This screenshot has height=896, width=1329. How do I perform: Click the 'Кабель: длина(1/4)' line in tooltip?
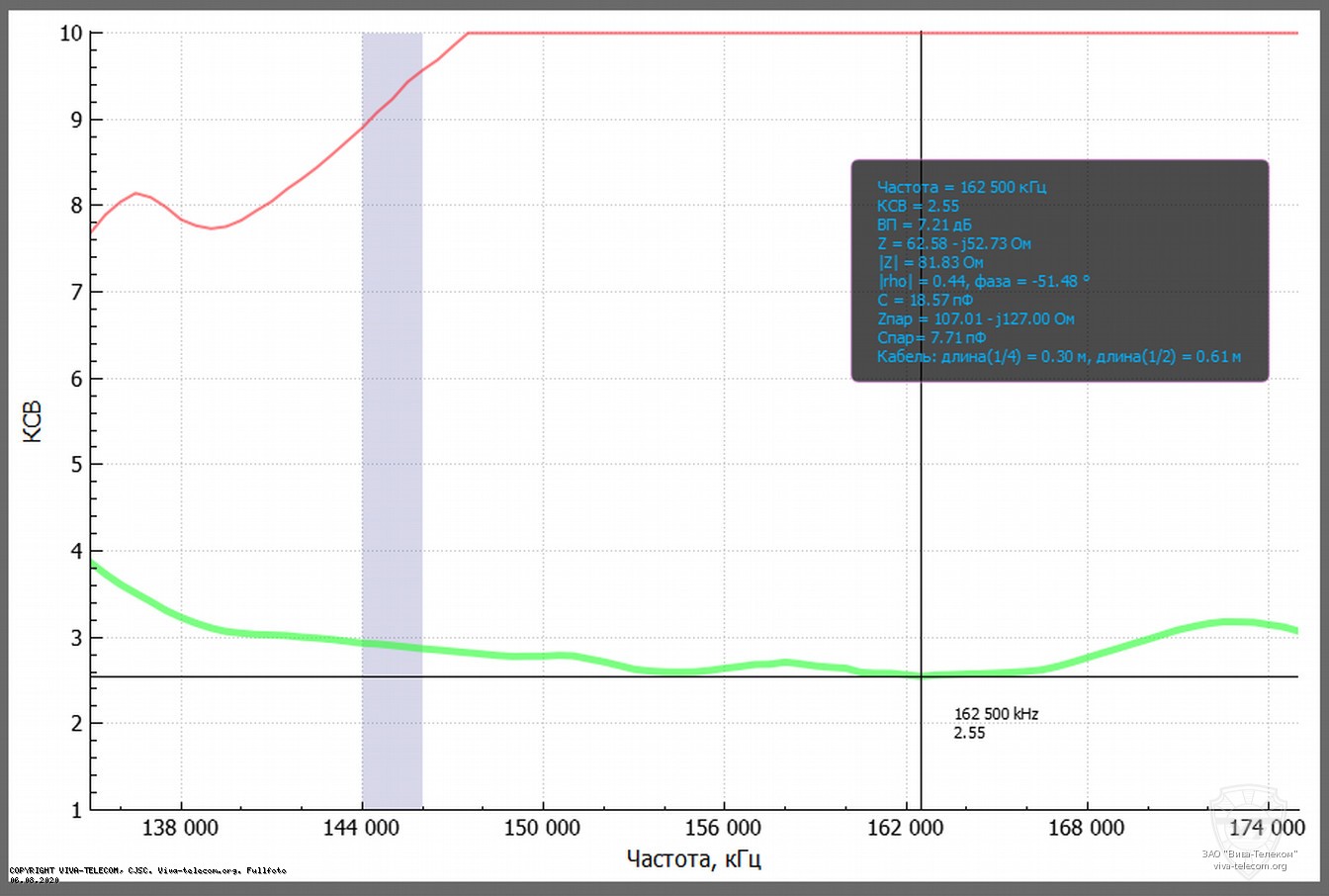click(x=1058, y=356)
